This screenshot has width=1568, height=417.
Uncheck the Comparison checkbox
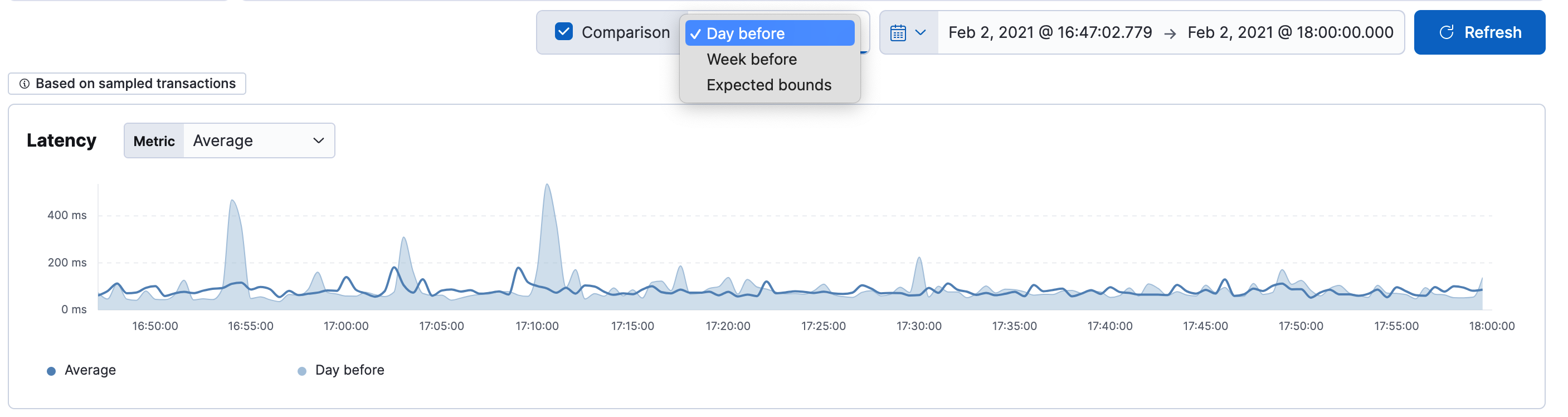coord(565,31)
